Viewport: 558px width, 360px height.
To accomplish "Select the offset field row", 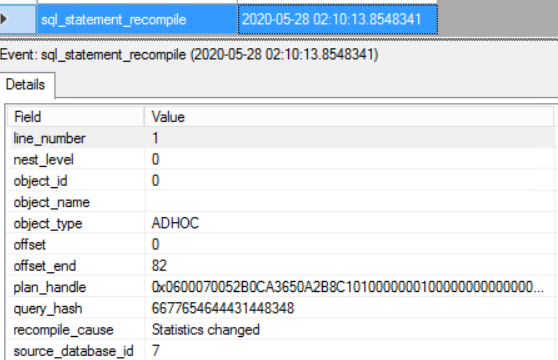I will click(281, 244).
